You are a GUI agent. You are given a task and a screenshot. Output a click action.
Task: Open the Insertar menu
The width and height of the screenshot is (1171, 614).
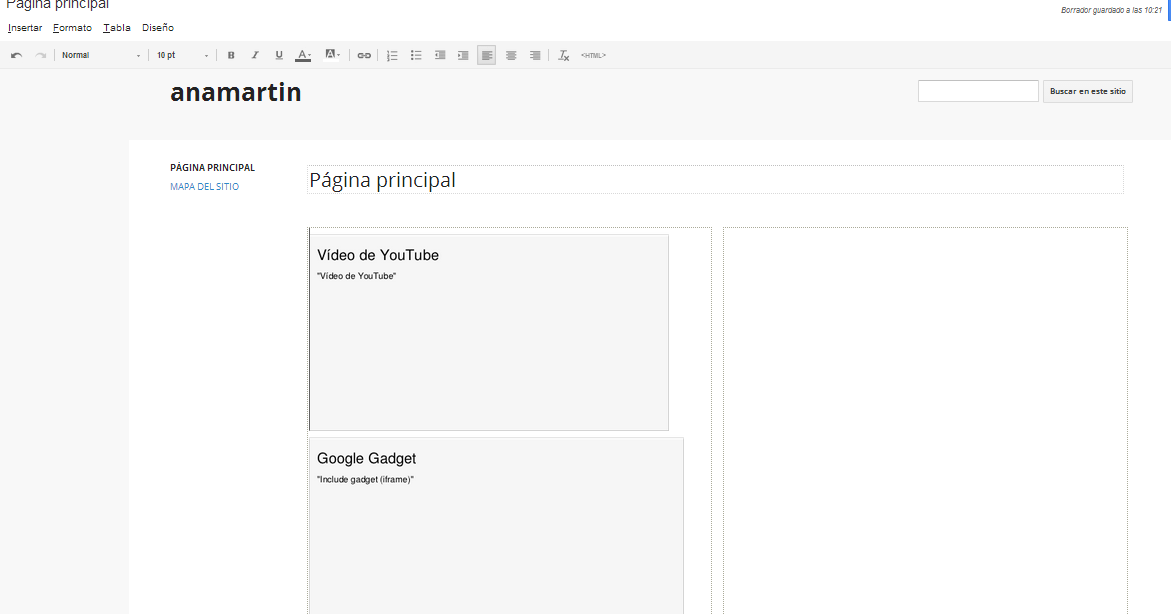(25, 28)
